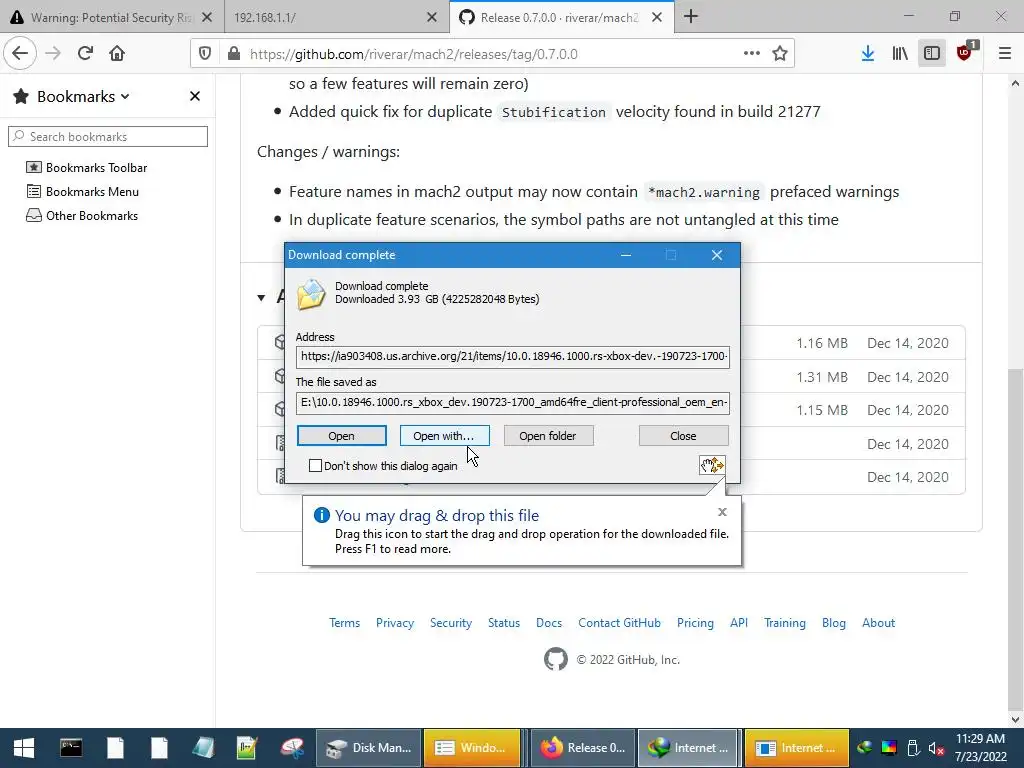Open the Pricing footer link

tap(696, 623)
